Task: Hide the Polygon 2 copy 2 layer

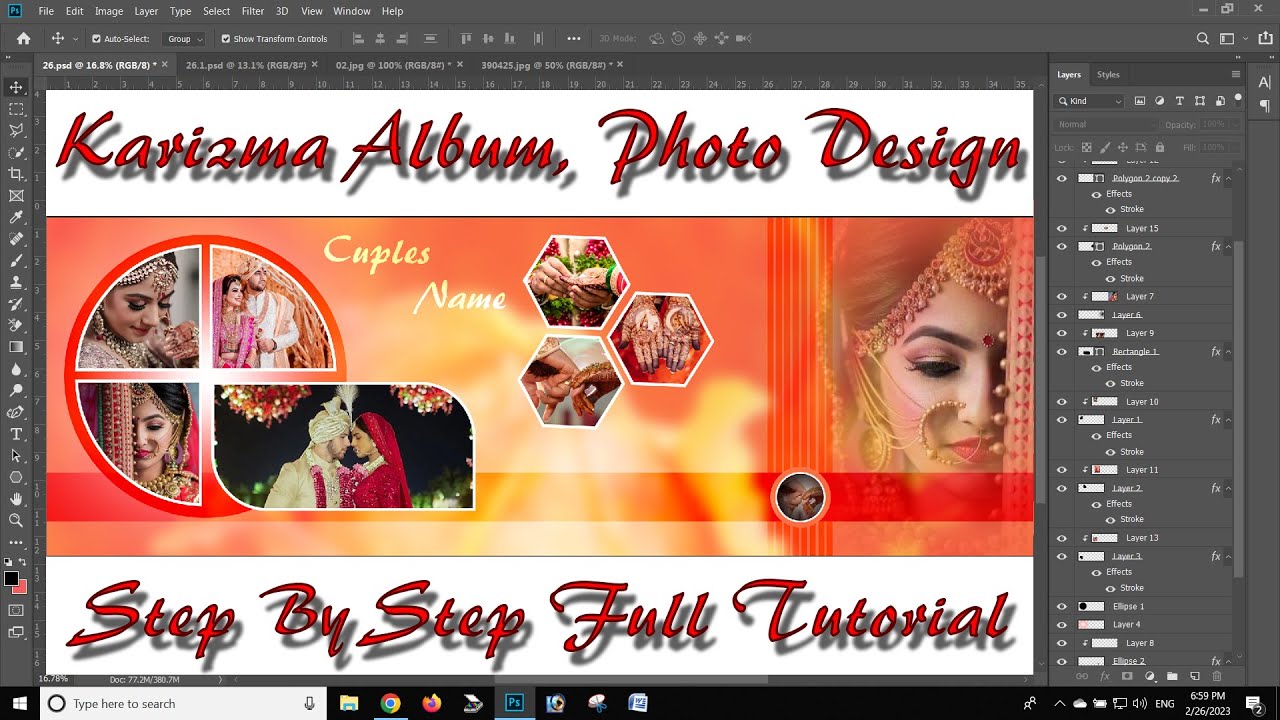Action: pyautogui.click(x=1062, y=178)
